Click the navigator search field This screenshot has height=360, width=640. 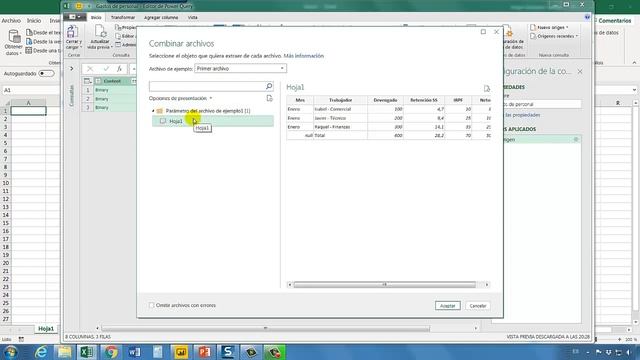(207, 86)
